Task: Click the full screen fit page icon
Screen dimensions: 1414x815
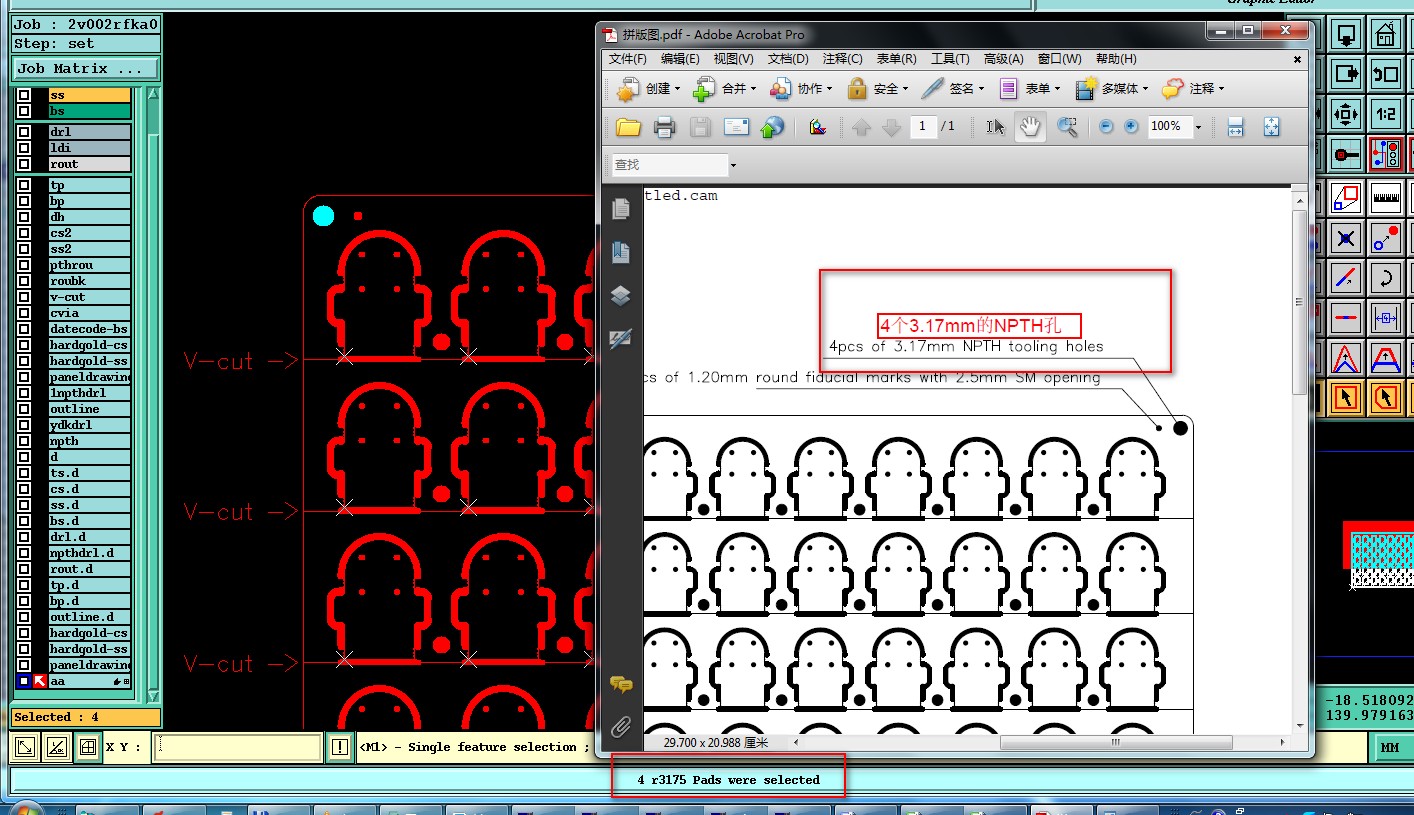Action: 1271,127
